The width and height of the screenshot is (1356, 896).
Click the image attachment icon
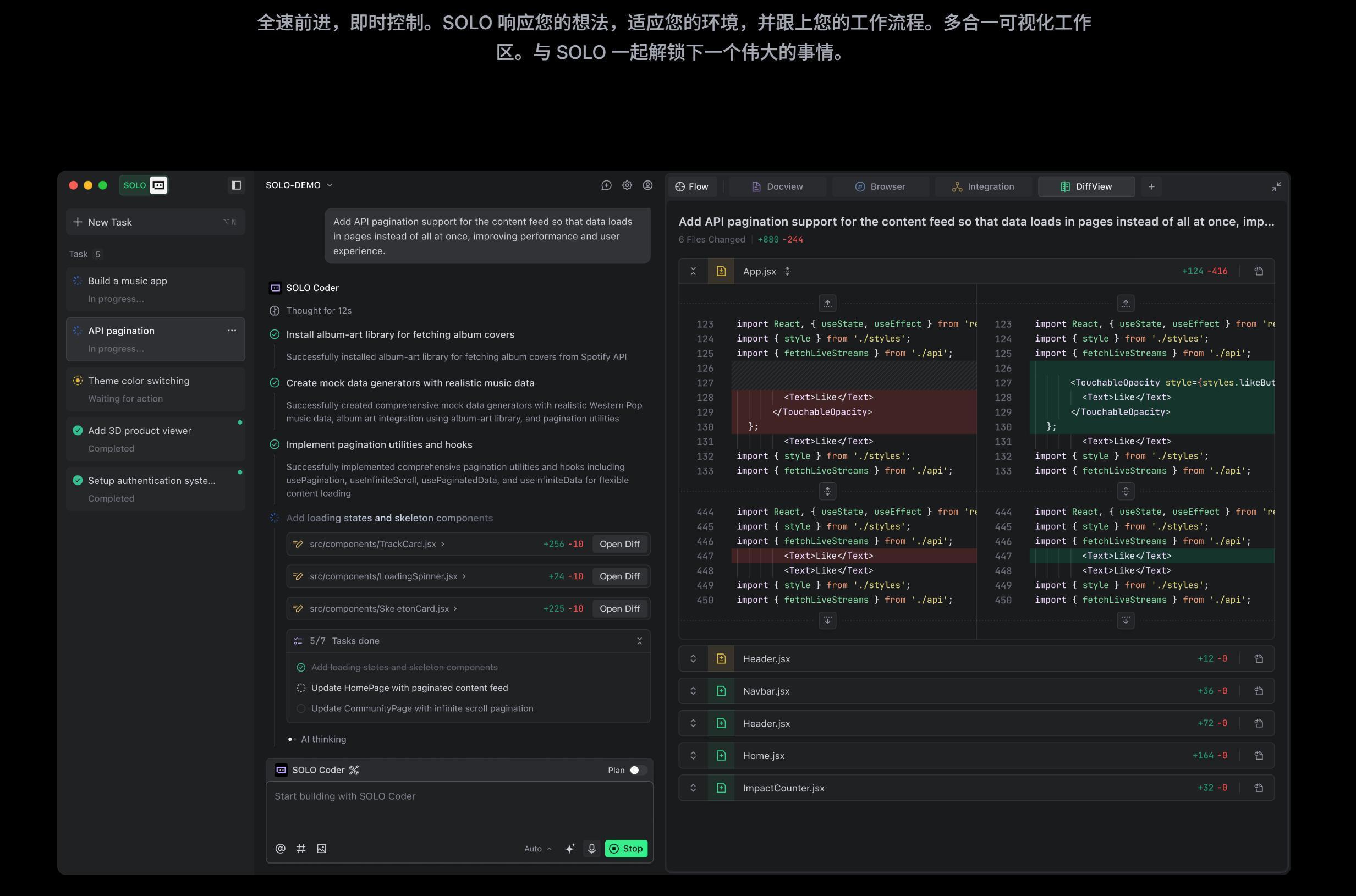point(322,849)
